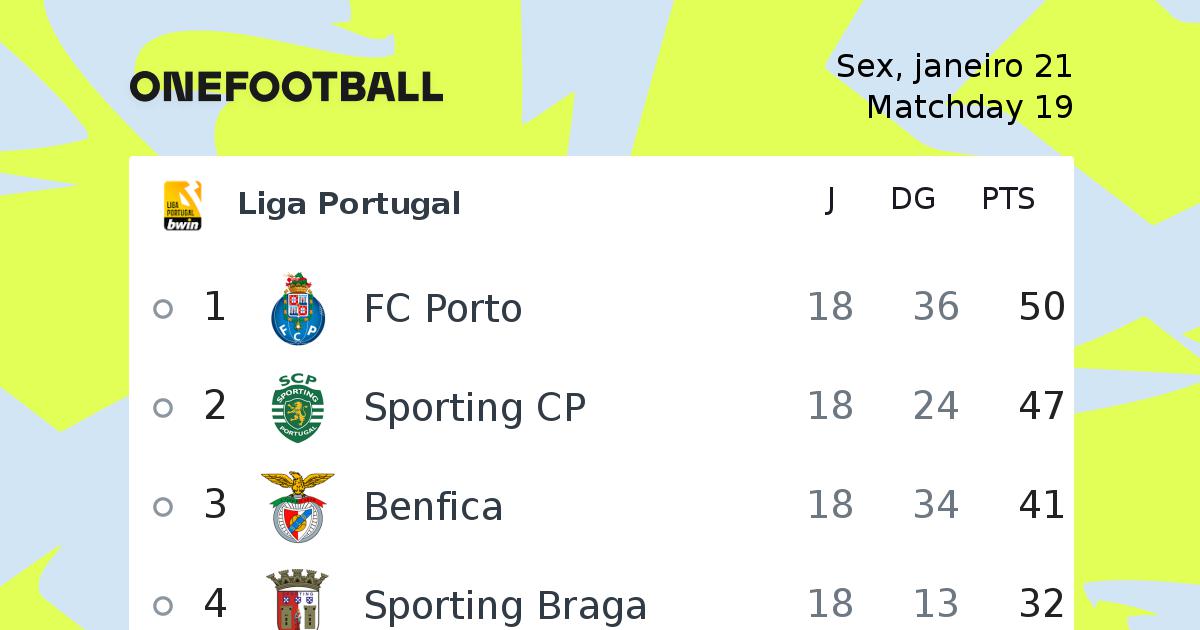Click the DG column header

[x=913, y=200]
